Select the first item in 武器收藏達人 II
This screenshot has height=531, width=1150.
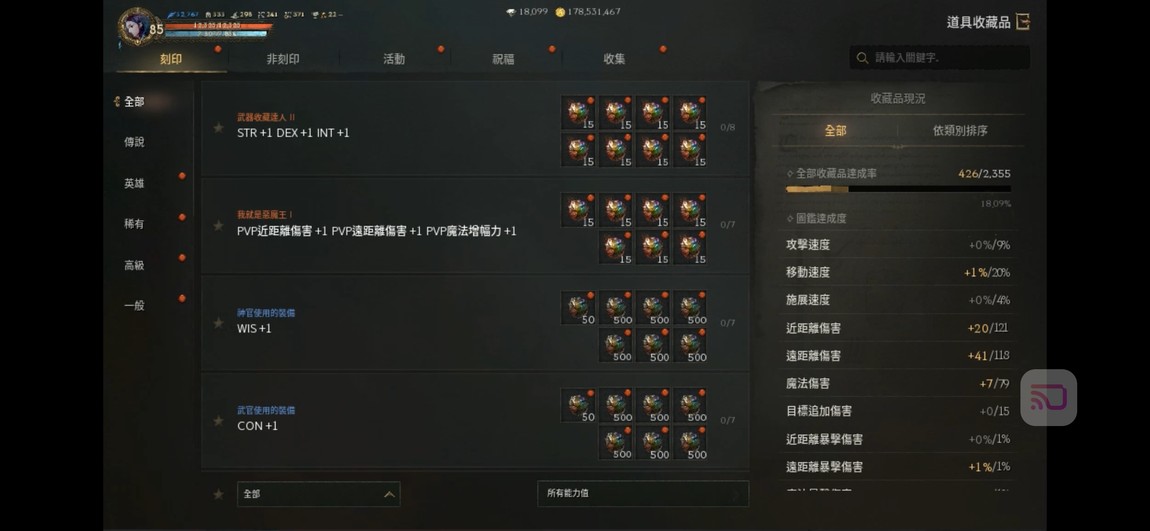click(579, 113)
